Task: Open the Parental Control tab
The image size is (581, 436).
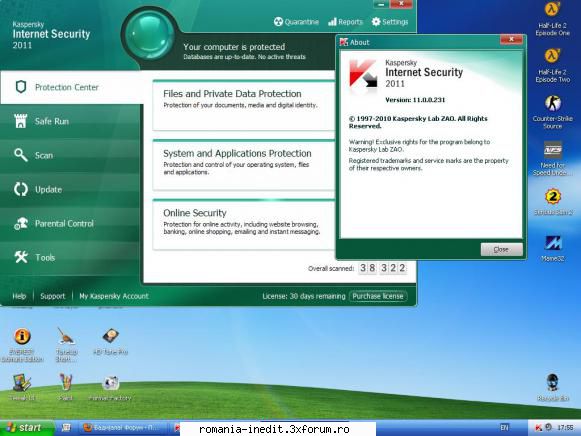Action: [x=70, y=224]
